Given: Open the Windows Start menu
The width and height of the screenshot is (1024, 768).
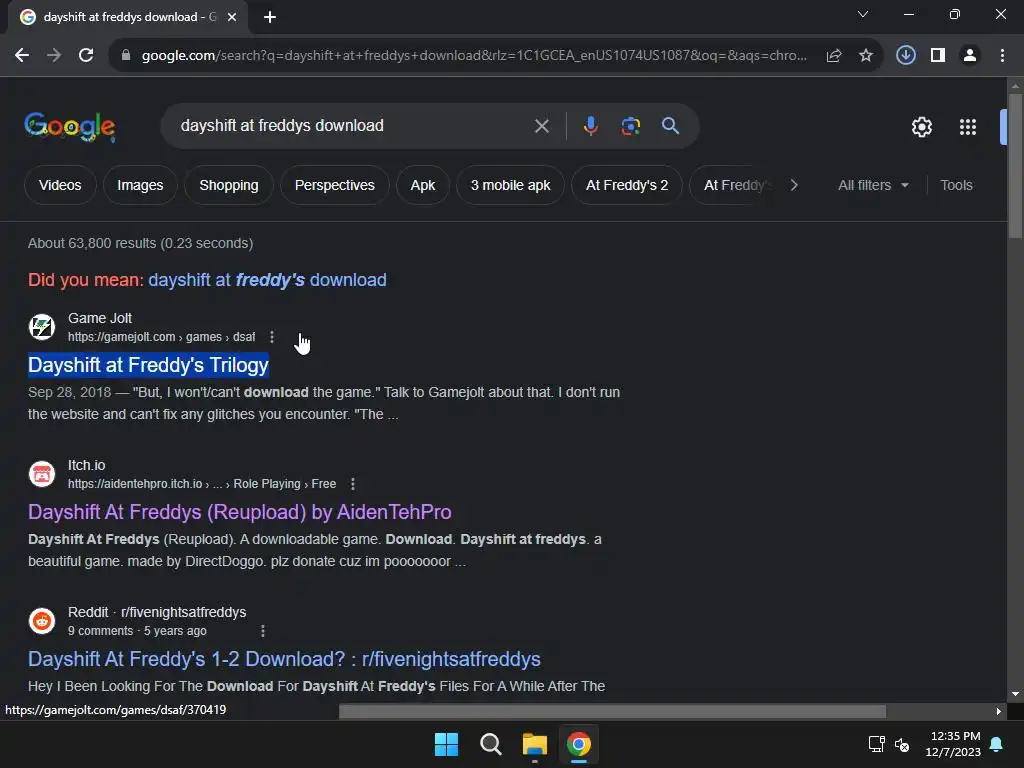Looking at the screenshot, I should point(447,744).
